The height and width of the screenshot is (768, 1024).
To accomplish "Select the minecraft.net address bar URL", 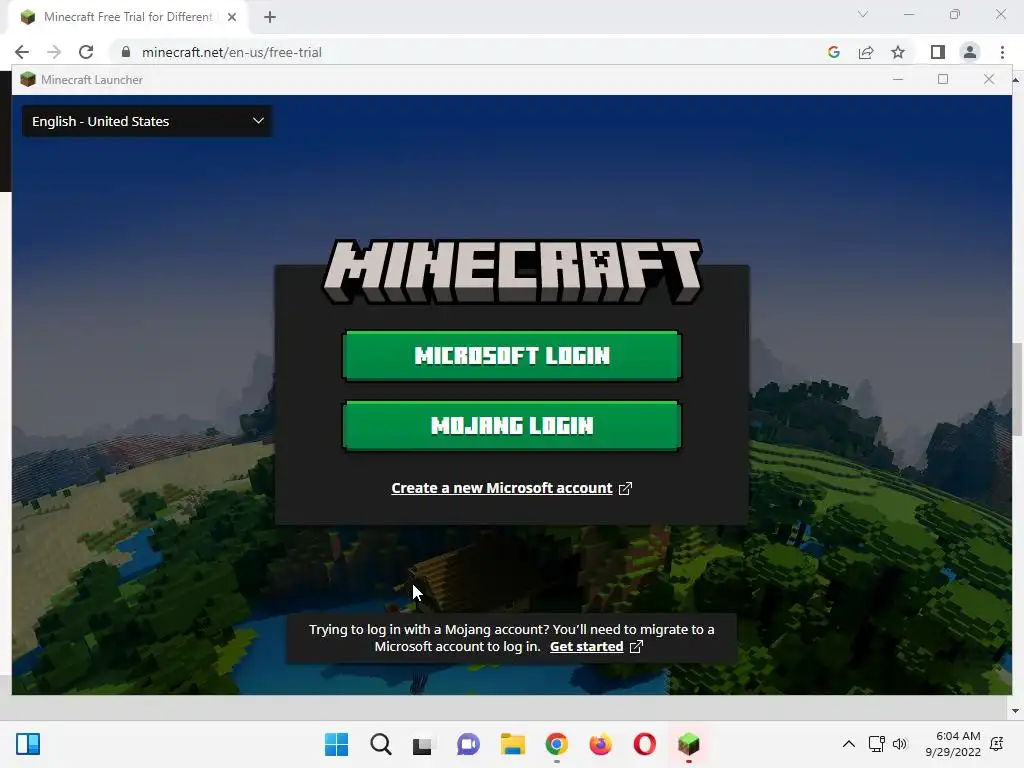I will (232, 52).
